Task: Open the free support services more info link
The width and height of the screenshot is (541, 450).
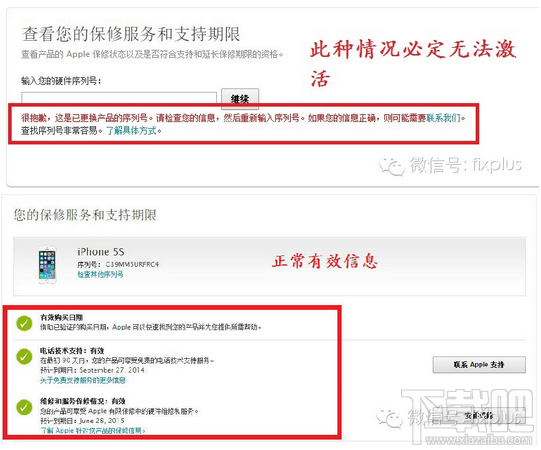Action: (x=83, y=380)
